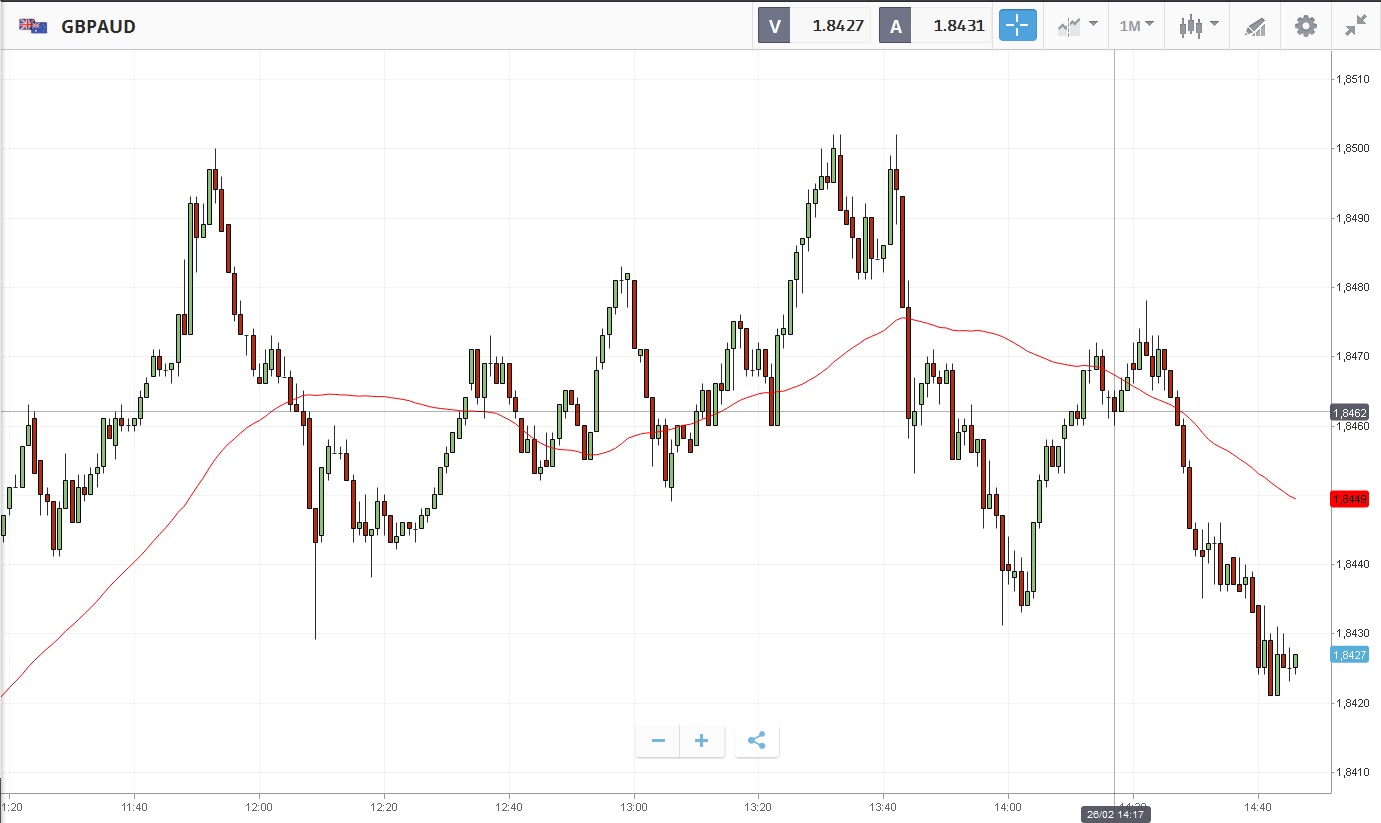Collapse the chart from fullscreen
The image size is (1381, 823).
click(1356, 26)
